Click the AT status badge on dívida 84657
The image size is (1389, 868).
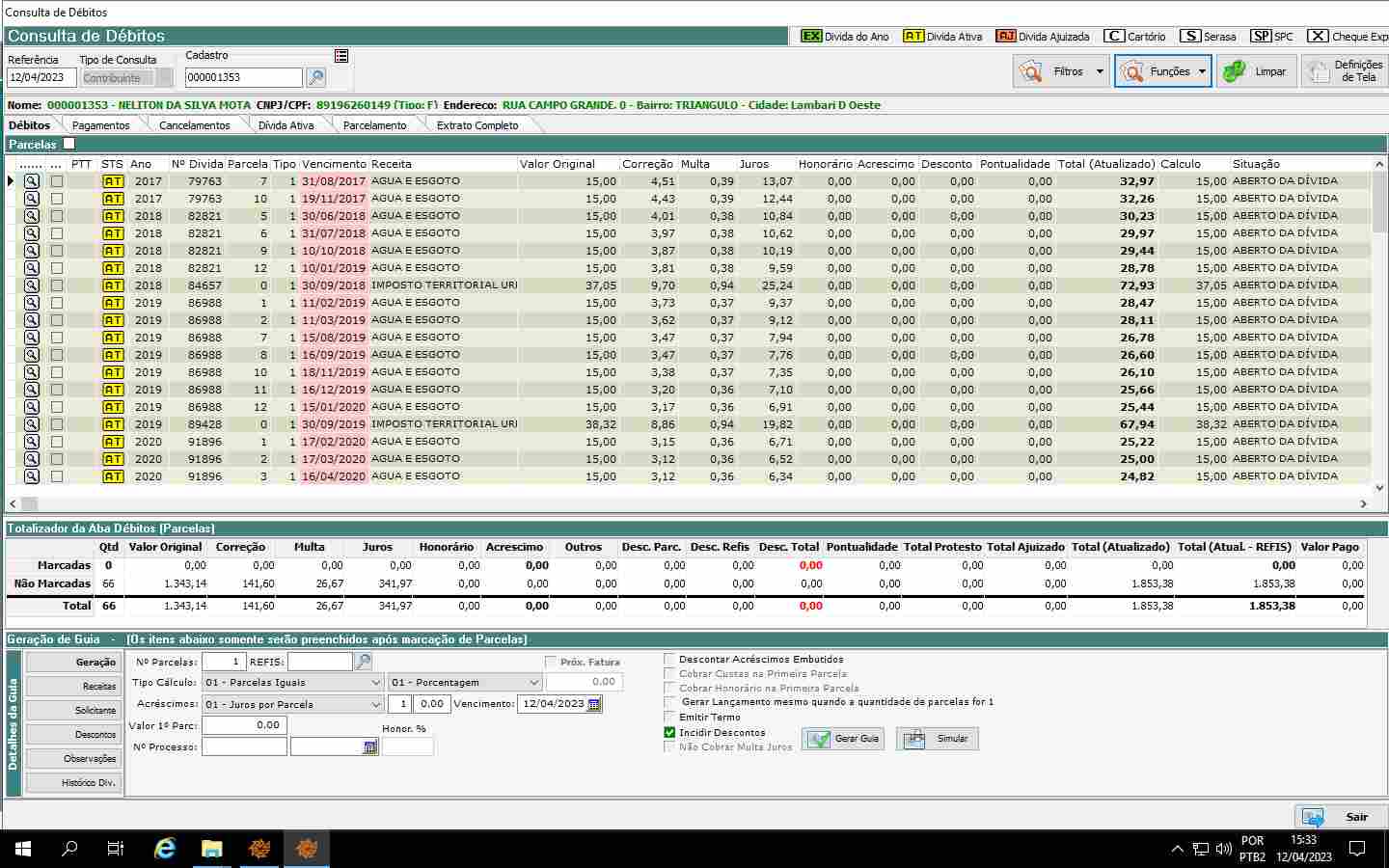(x=113, y=285)
